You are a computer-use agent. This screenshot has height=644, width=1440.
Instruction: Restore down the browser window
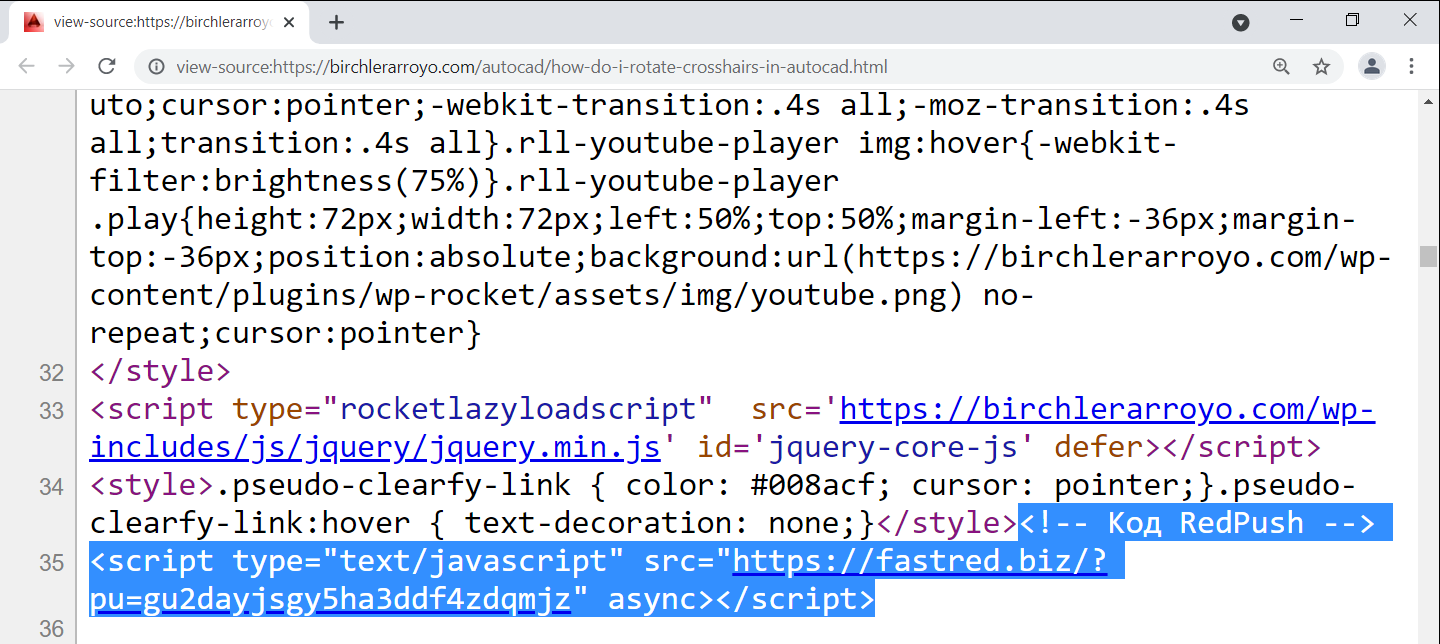tap(1352, 21)
